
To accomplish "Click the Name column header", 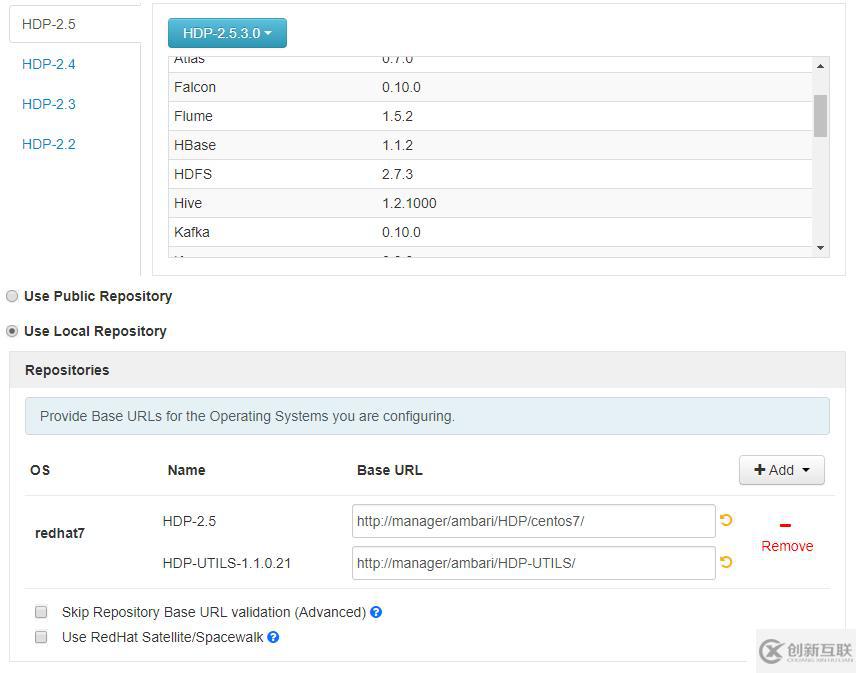I will pos(186,470).
